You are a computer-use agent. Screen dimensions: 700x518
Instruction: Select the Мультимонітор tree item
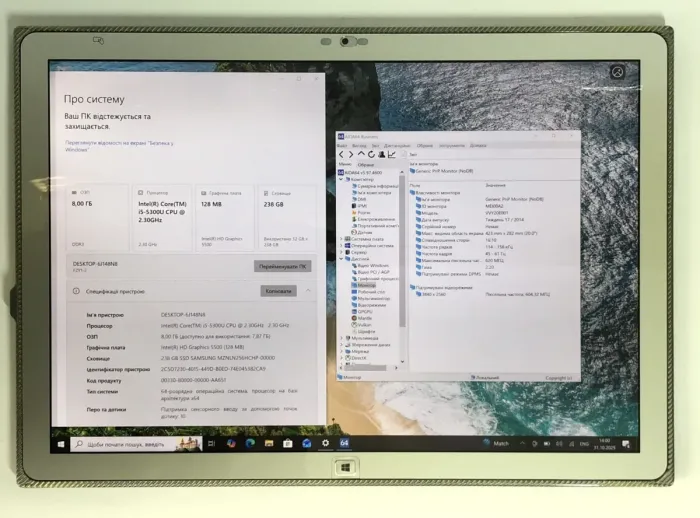pyautogui.click(x=371, y=298)
